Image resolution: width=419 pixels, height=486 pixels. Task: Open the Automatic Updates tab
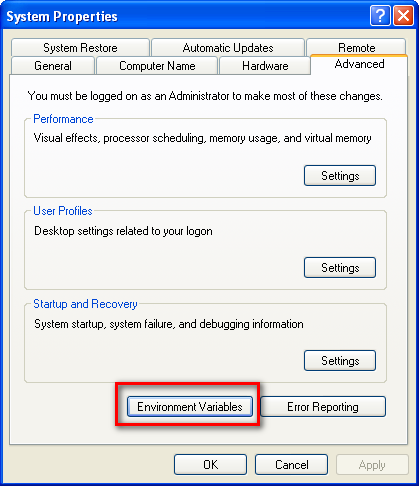(228, 48)
